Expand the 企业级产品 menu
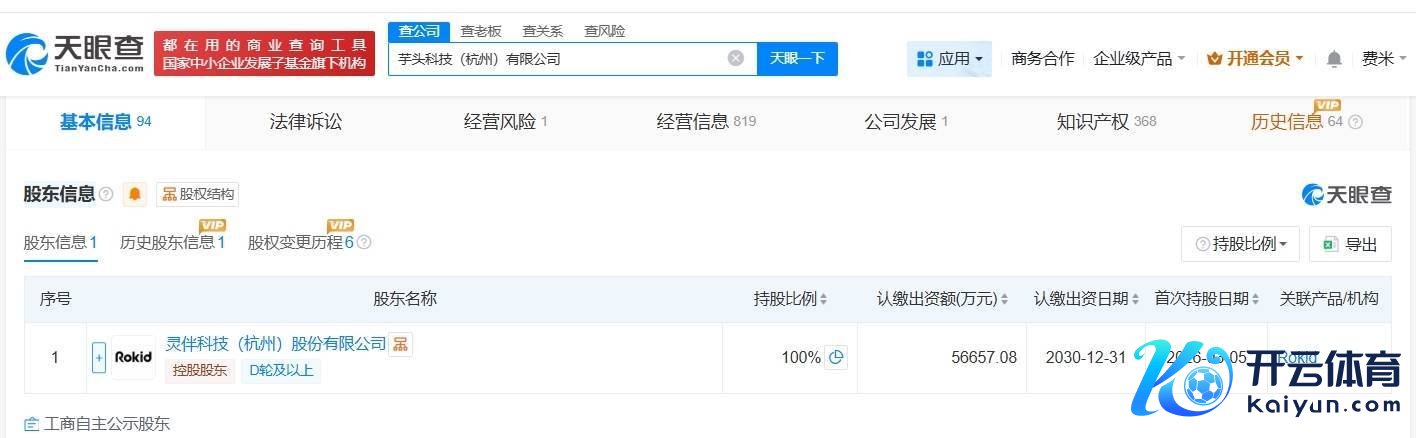This screenshot has height=438, width=1416. (1139, 59)
